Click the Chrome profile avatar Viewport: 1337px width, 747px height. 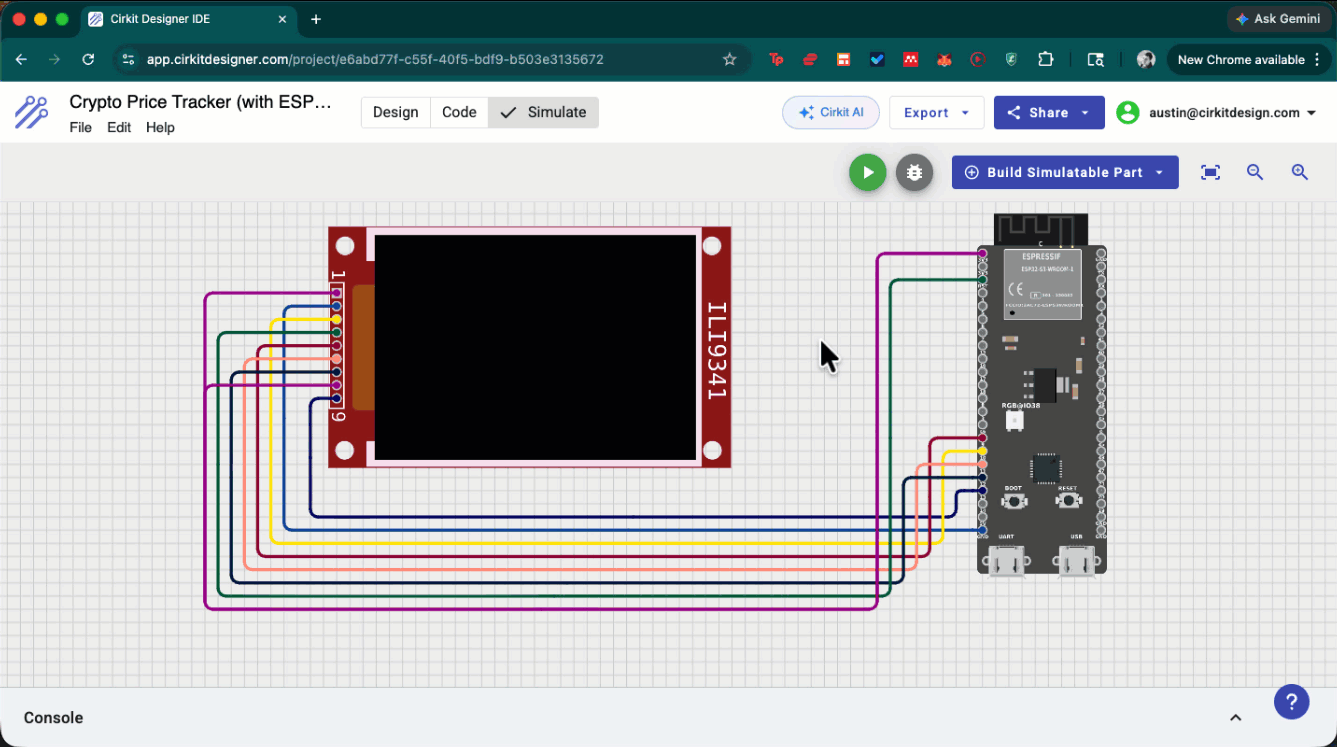tap(1145, 59)
